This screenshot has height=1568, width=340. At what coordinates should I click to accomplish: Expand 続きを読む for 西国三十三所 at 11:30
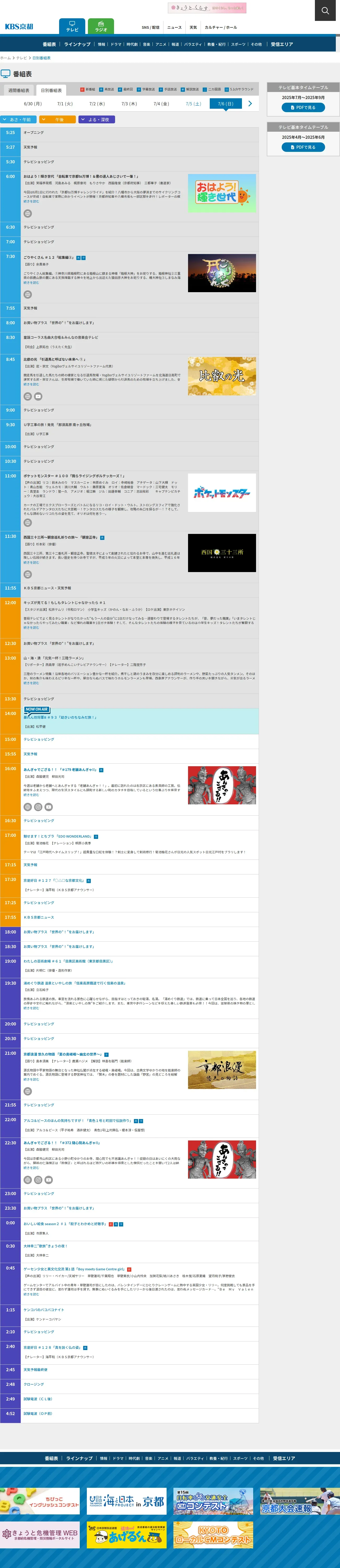31,562
